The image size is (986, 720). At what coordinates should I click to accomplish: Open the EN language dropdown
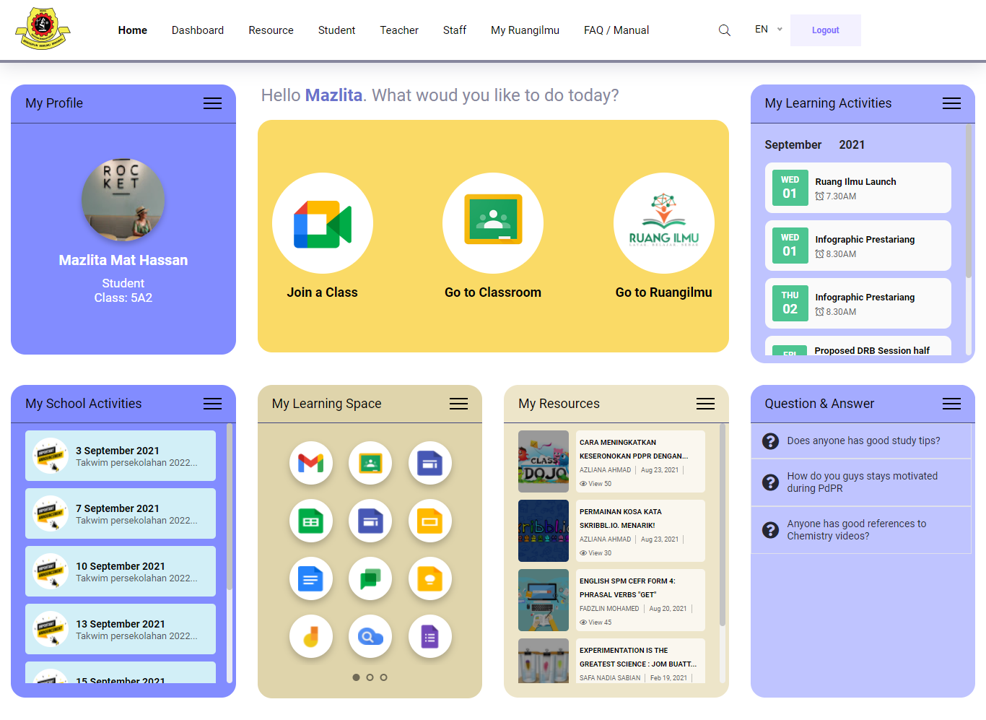pyautogui.click(x=768, y=30)
